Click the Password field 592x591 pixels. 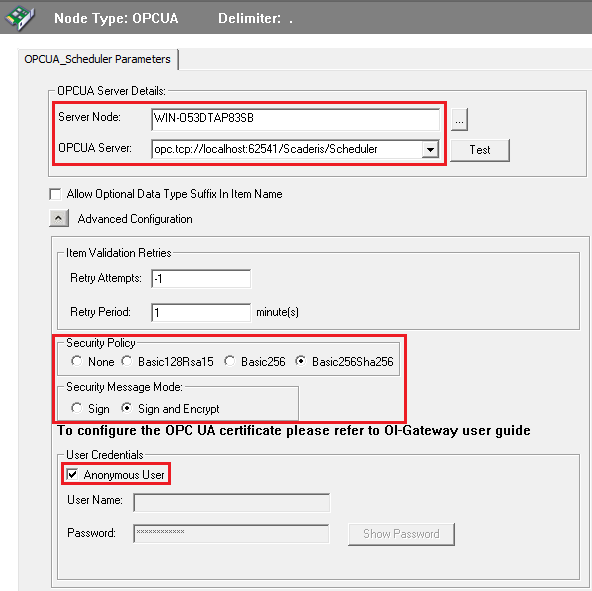(231, 533)
